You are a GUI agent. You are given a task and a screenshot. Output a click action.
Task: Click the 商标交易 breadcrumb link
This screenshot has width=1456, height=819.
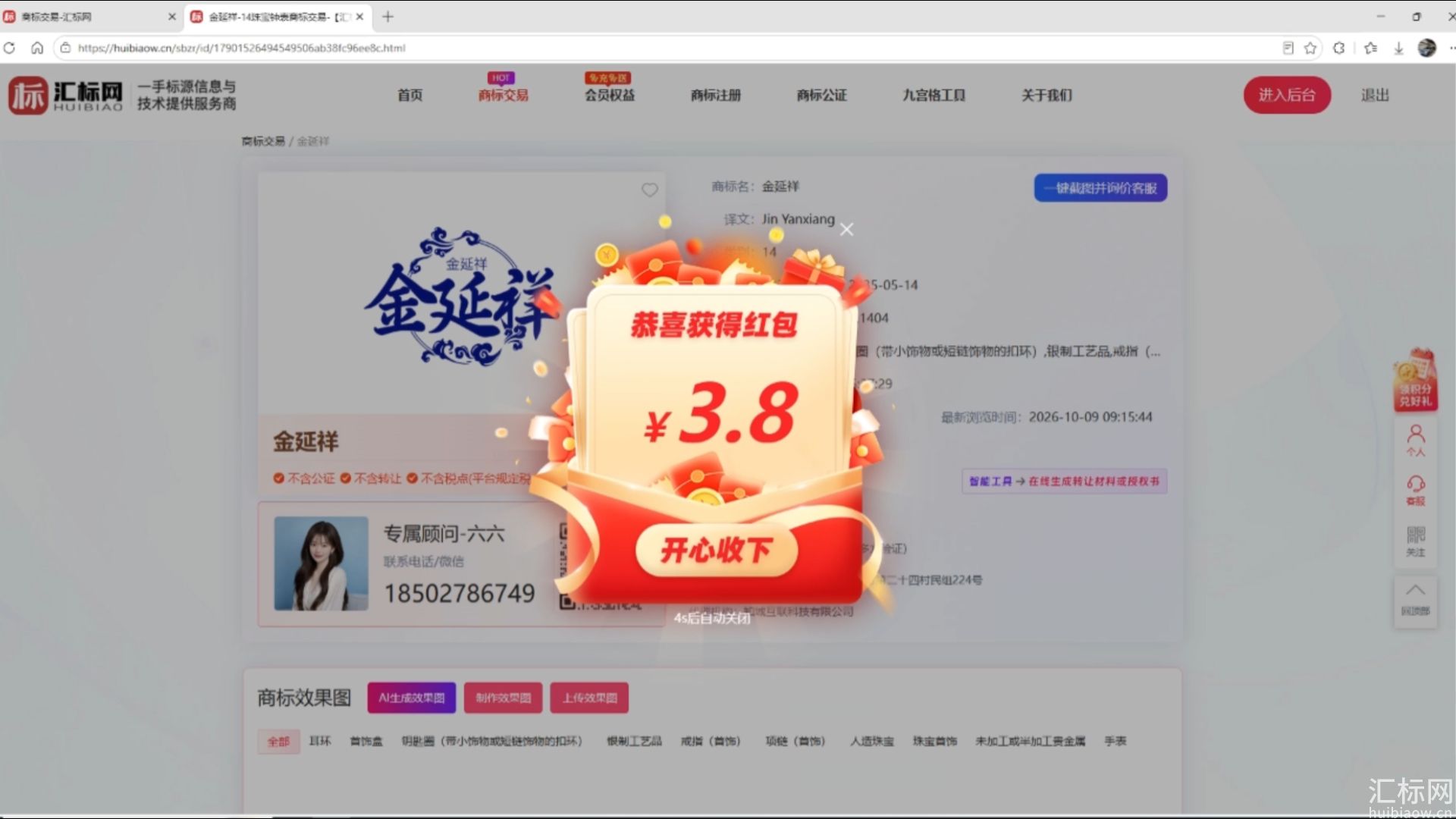click(x=263, y=141)
